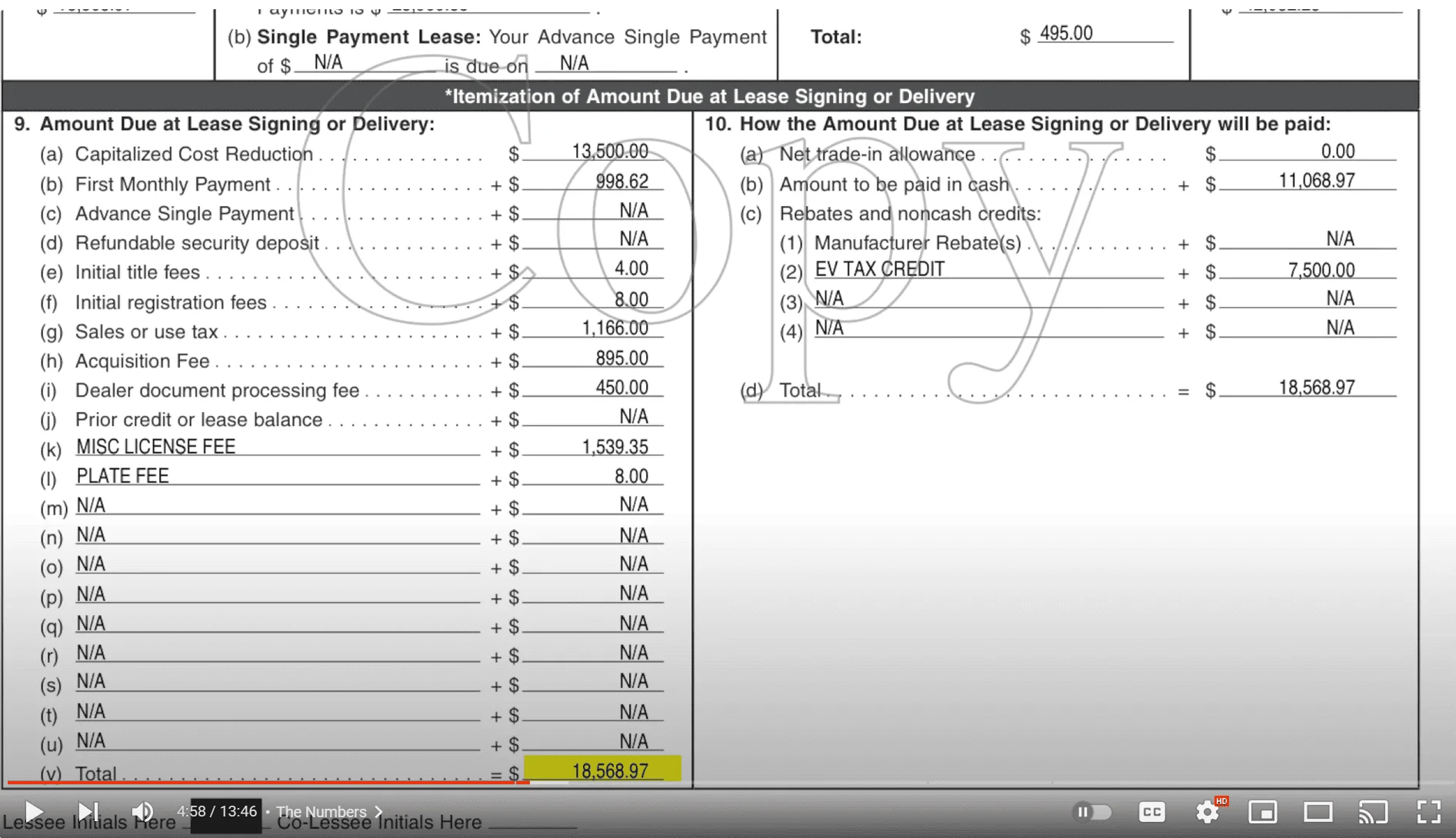This screenshot has height=838, width=1456.
Task: Open the video settings gear
Action: (1208, 812)
